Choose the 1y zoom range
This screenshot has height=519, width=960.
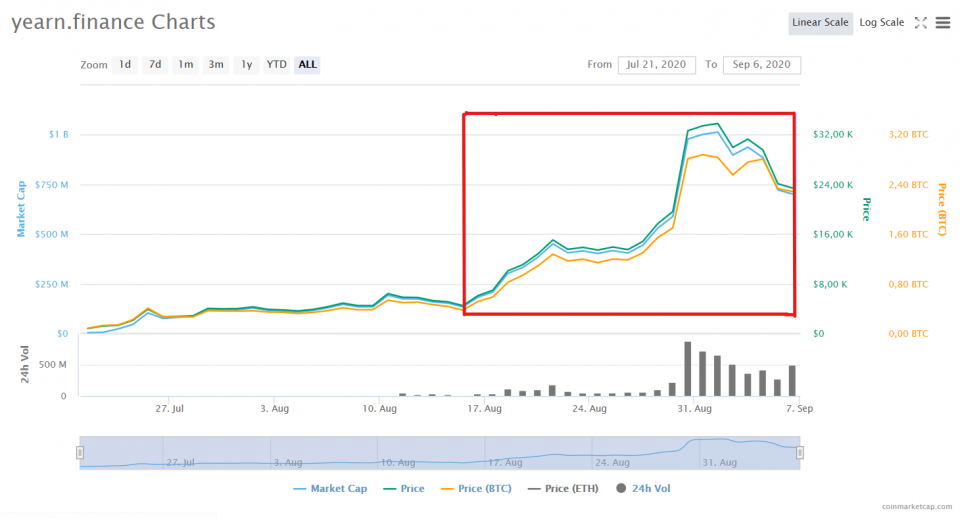(247, 65)
